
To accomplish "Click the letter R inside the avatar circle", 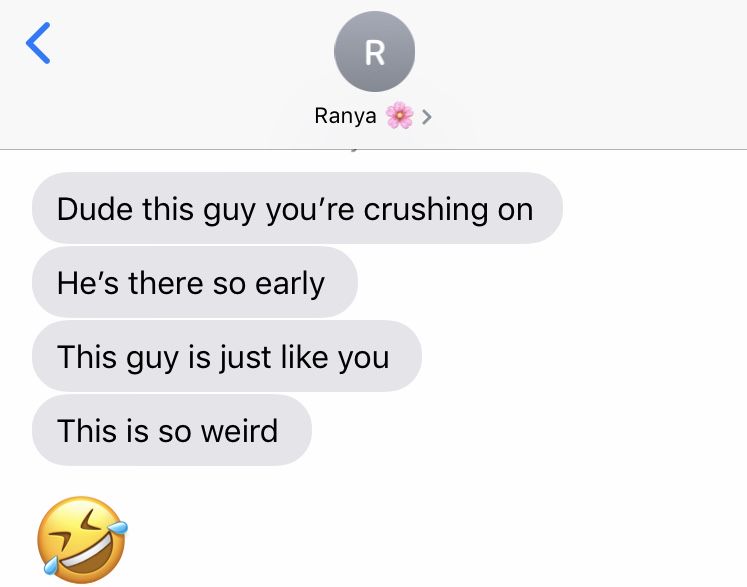I will tap(374, 52).
